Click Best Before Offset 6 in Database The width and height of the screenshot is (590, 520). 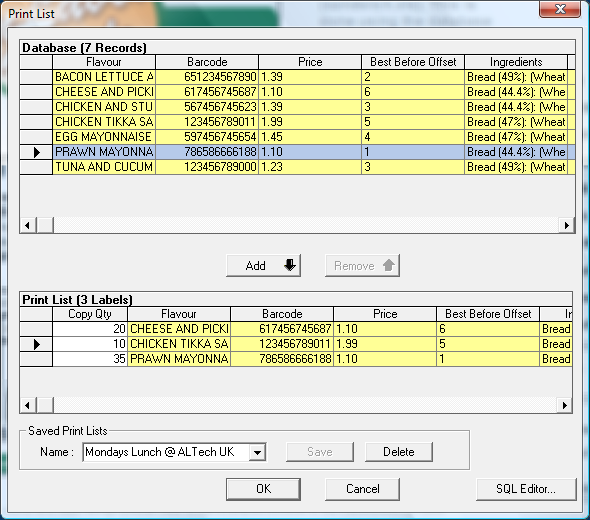(413, 92)
